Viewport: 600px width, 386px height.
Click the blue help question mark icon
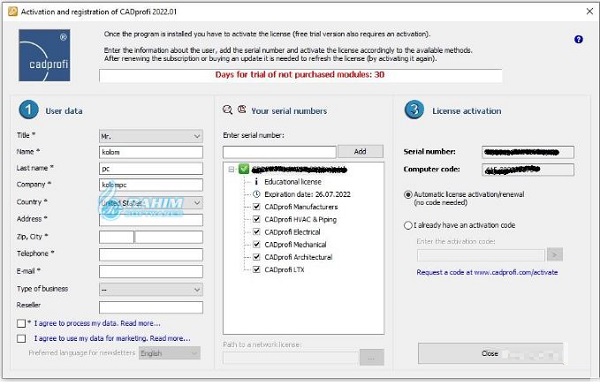[x=578, y=39]
